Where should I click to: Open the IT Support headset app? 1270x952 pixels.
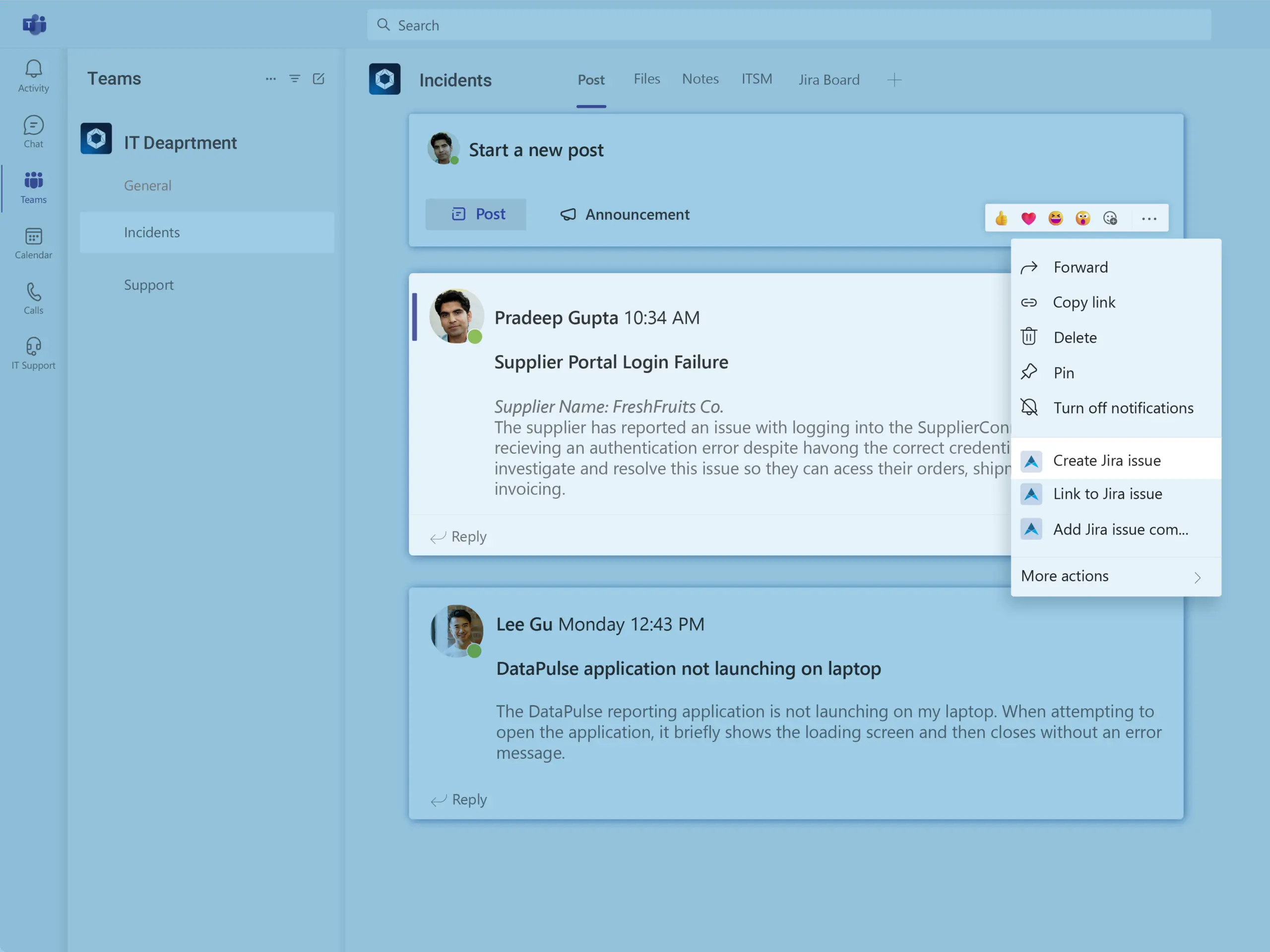click(33, 353)
